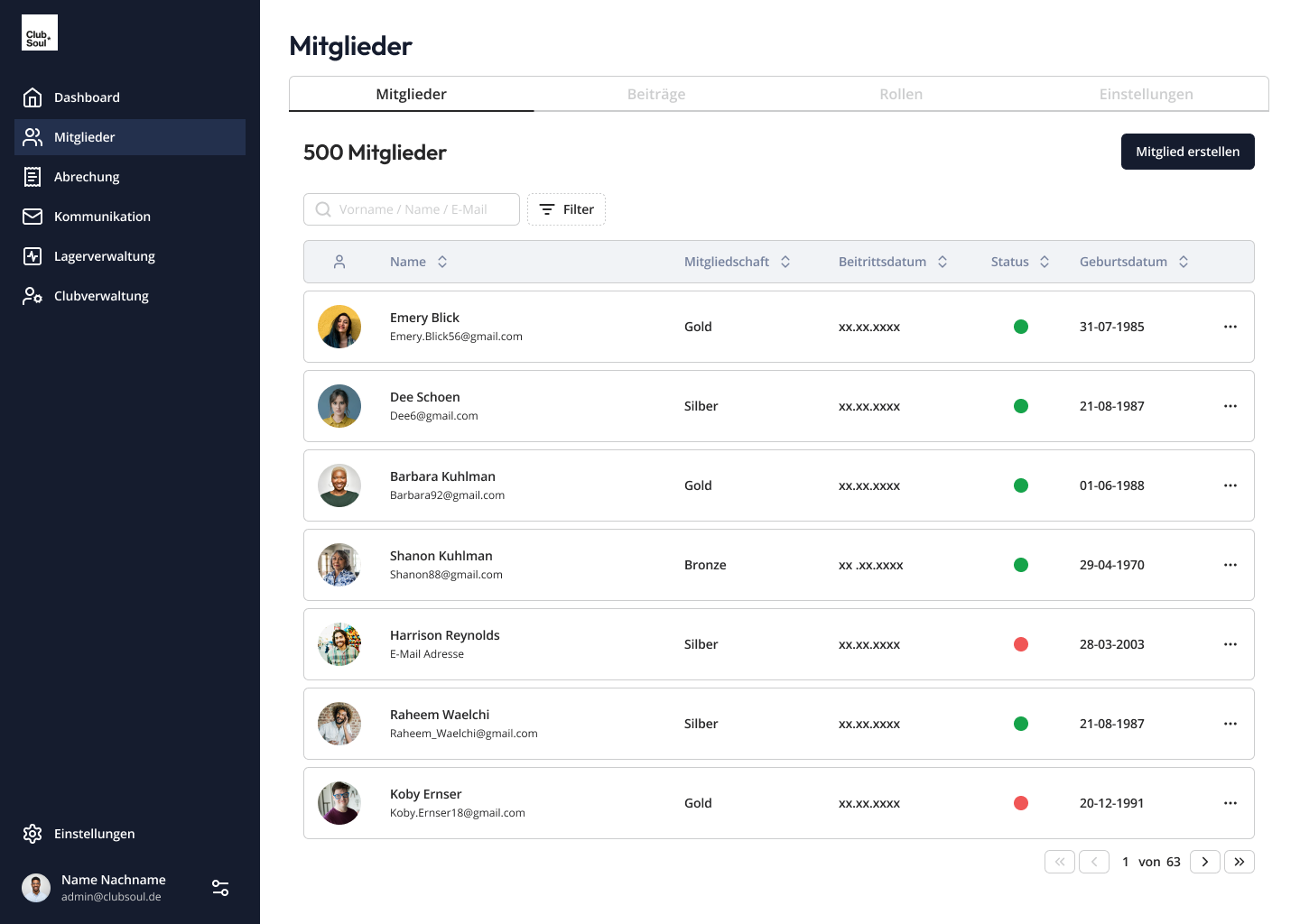Select the Lagerverwaltung sidebar icon
This screenshot has width=1300, height=924.
[32, 256]
